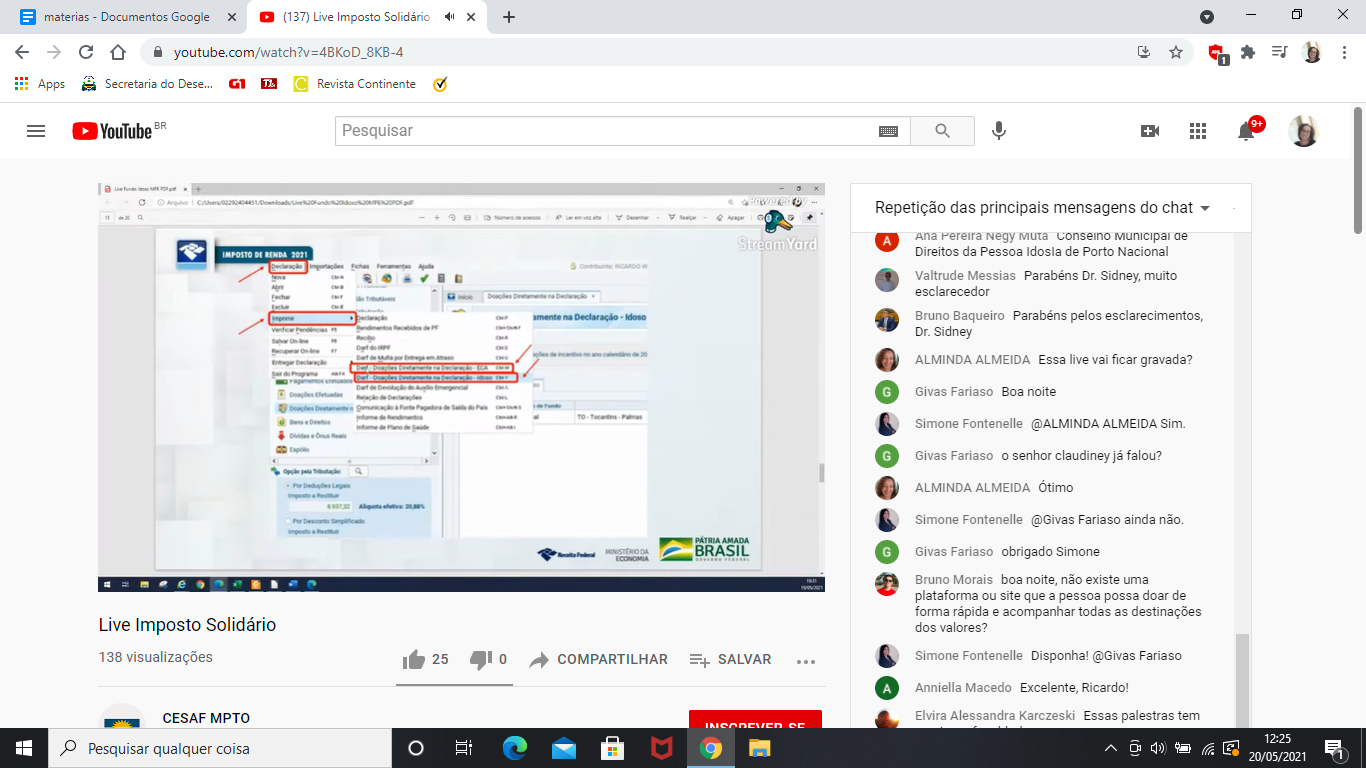Open File Explorer from the taskbar
This screenshot has width=1366, height=768.
760,748
